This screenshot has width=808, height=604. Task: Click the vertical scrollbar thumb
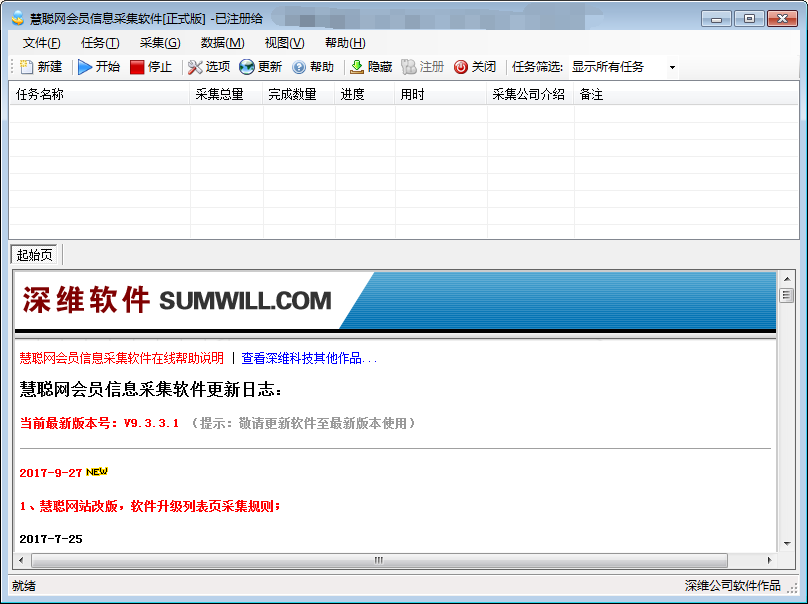(x=786, y=295)
